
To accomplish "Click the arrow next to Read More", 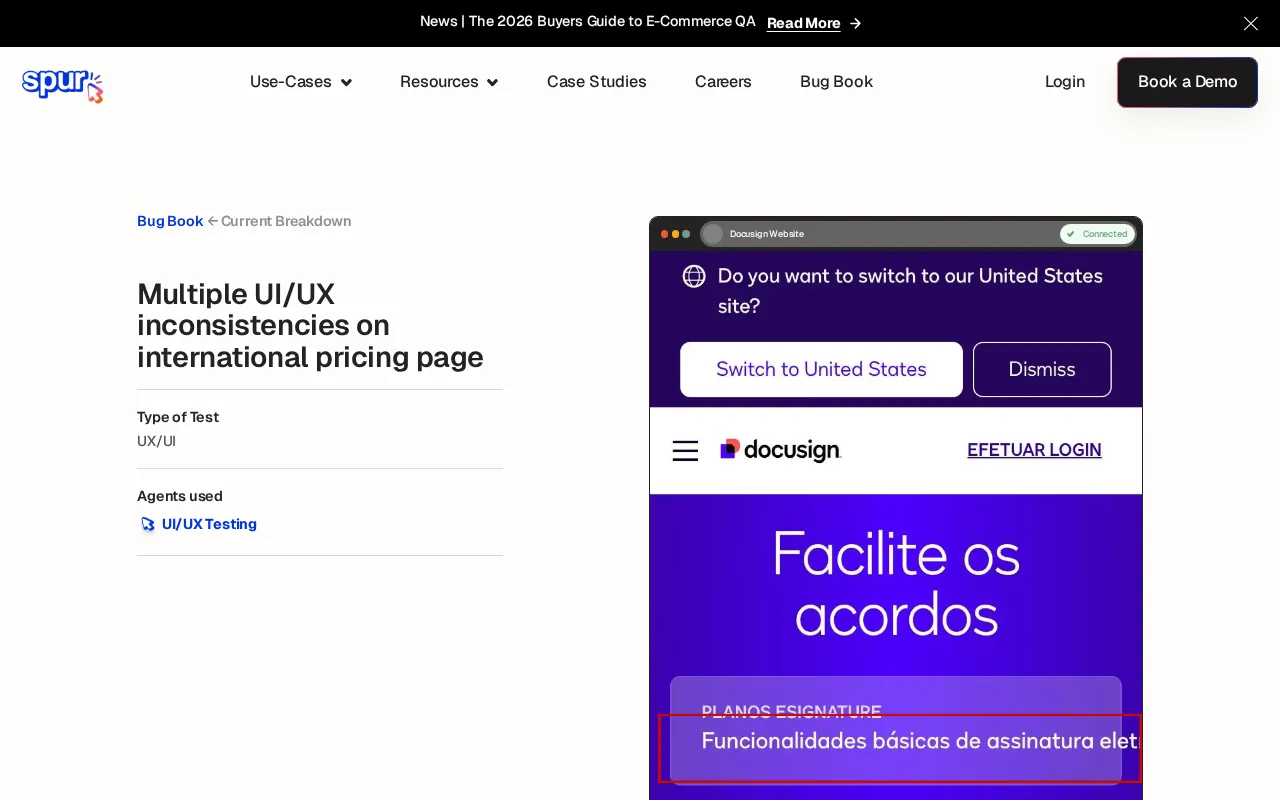I will tap(855, 23).
